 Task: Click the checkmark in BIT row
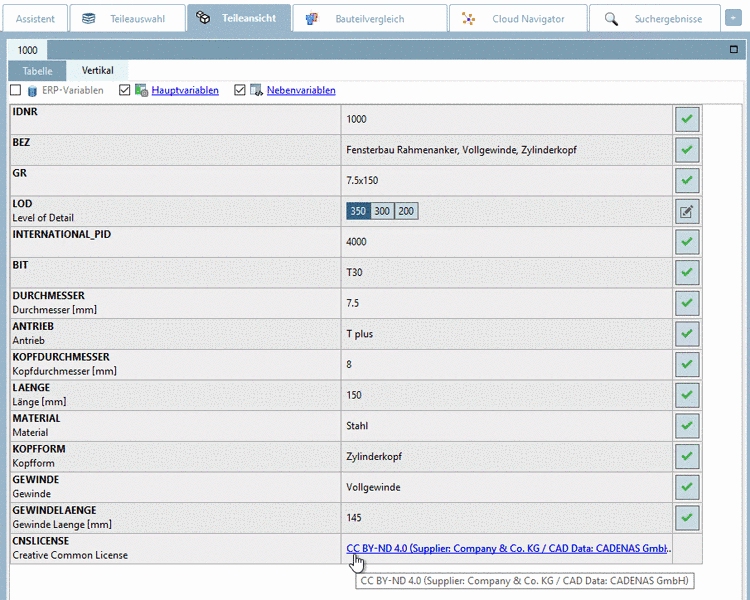(687, 272)
